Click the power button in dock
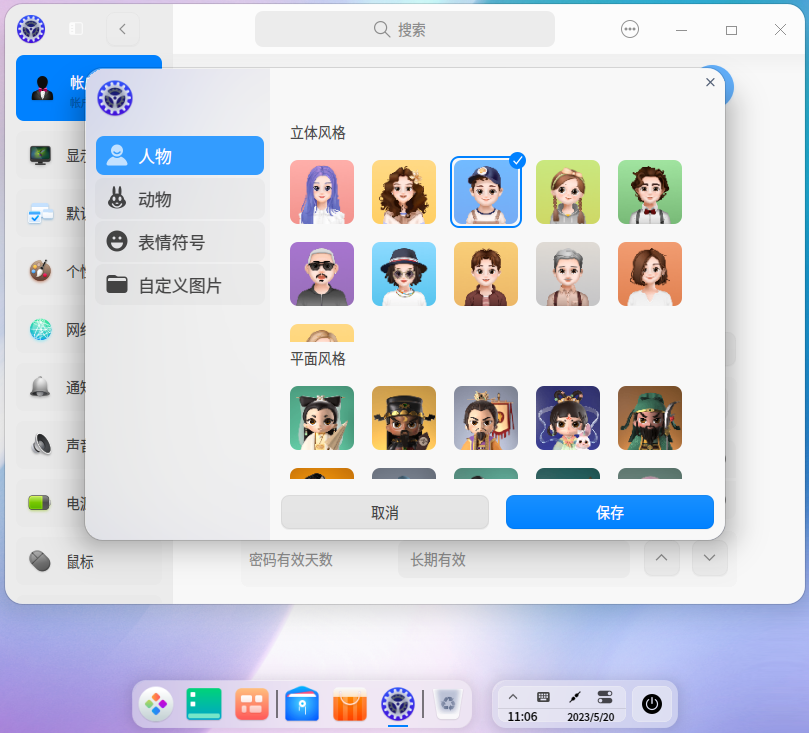 tap(652, 704)
